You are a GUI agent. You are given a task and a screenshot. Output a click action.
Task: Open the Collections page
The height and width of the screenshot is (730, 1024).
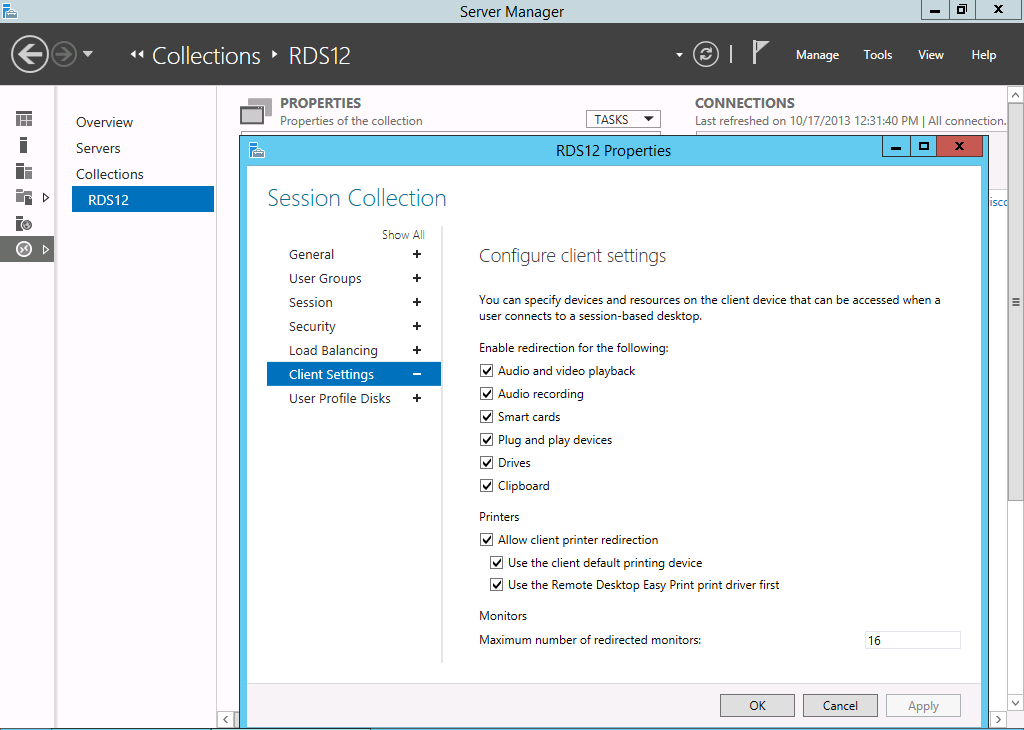pyautogui.click(x=109, y=174)
